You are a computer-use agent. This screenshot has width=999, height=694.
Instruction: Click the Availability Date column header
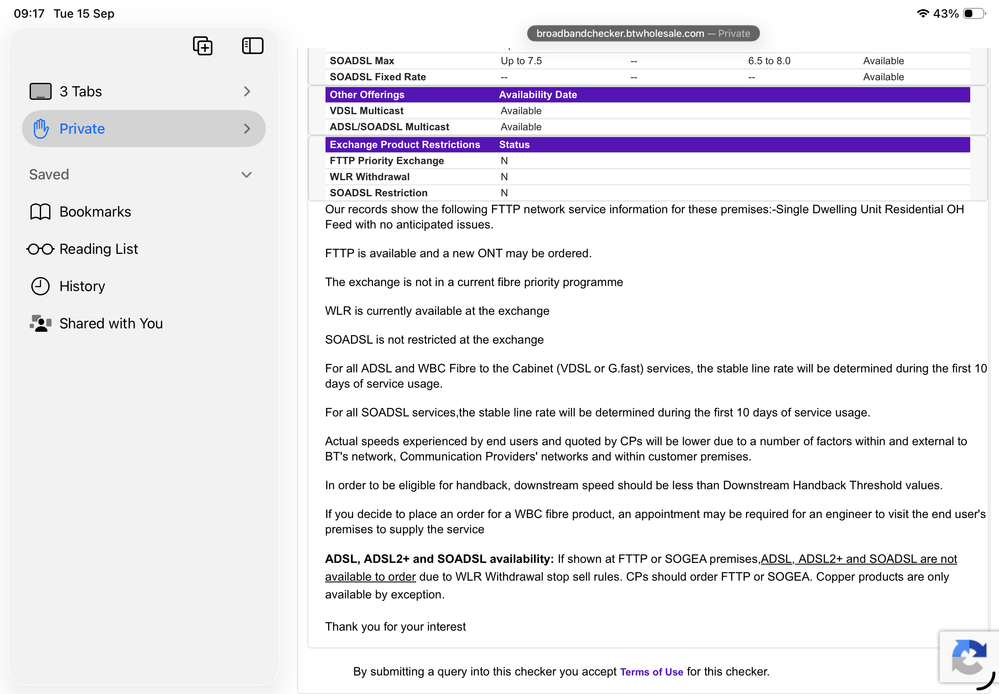click(538, 94)
